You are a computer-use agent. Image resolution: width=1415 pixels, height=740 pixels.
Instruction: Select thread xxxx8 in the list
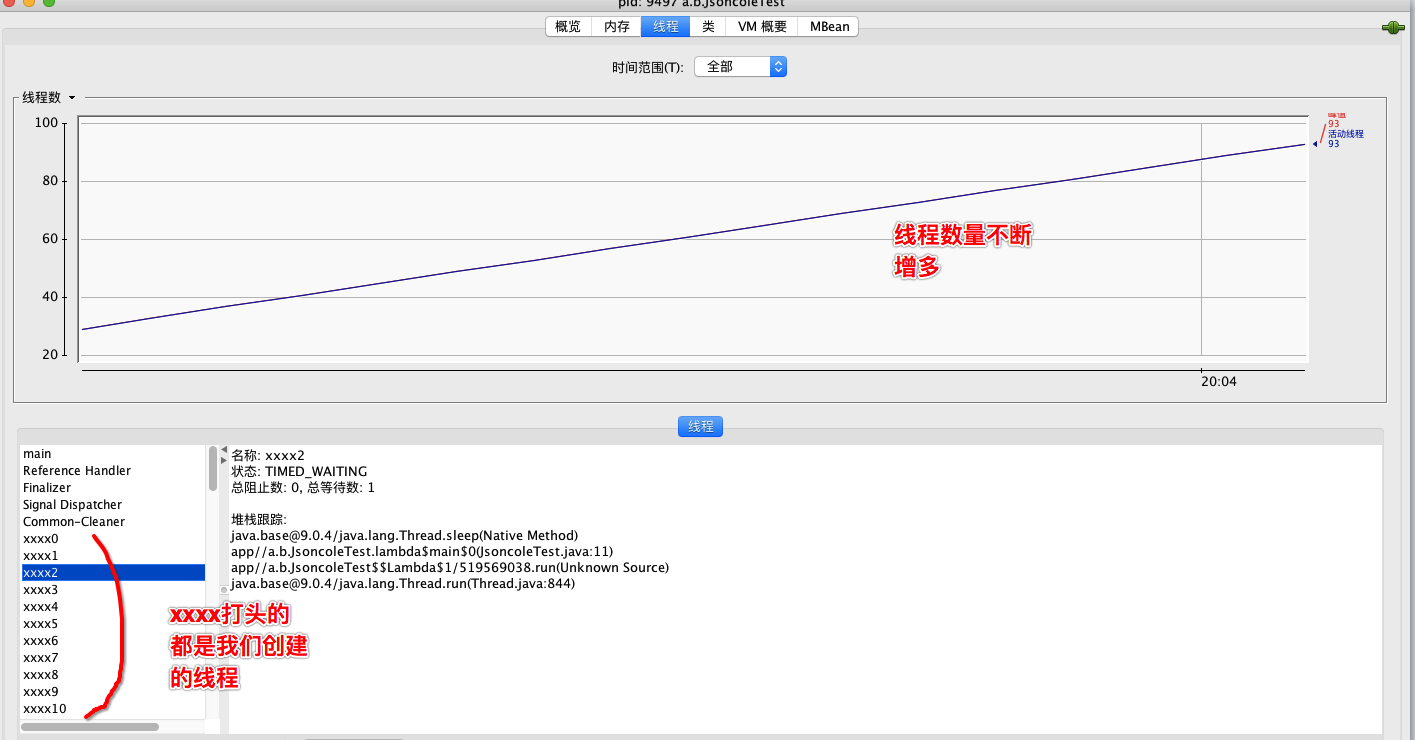tap(113, 675)
